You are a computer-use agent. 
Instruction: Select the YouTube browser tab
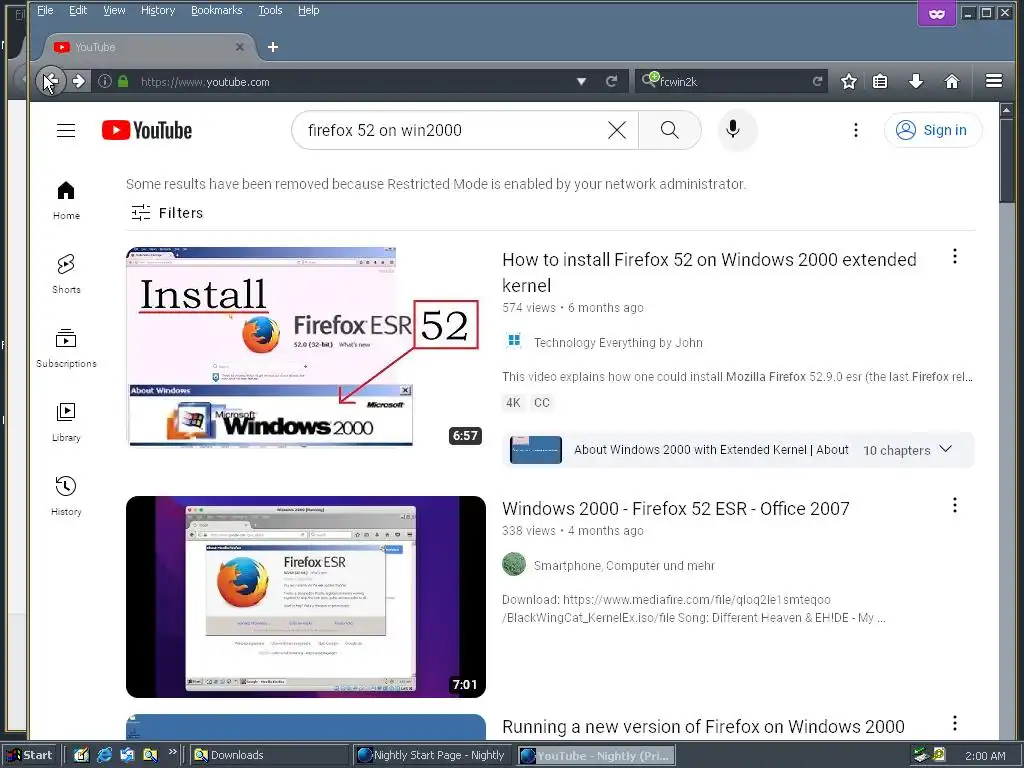[149, 47]
